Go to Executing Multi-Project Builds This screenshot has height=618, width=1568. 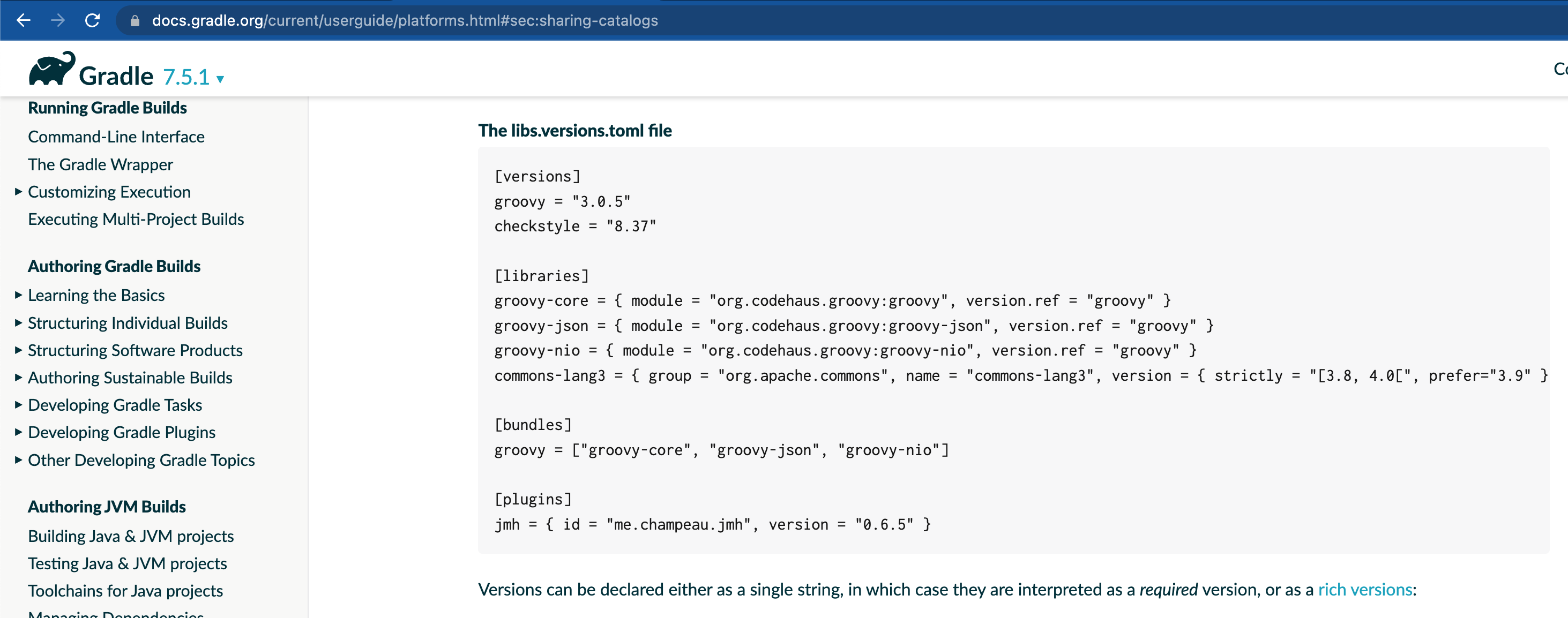click(136, 219)
